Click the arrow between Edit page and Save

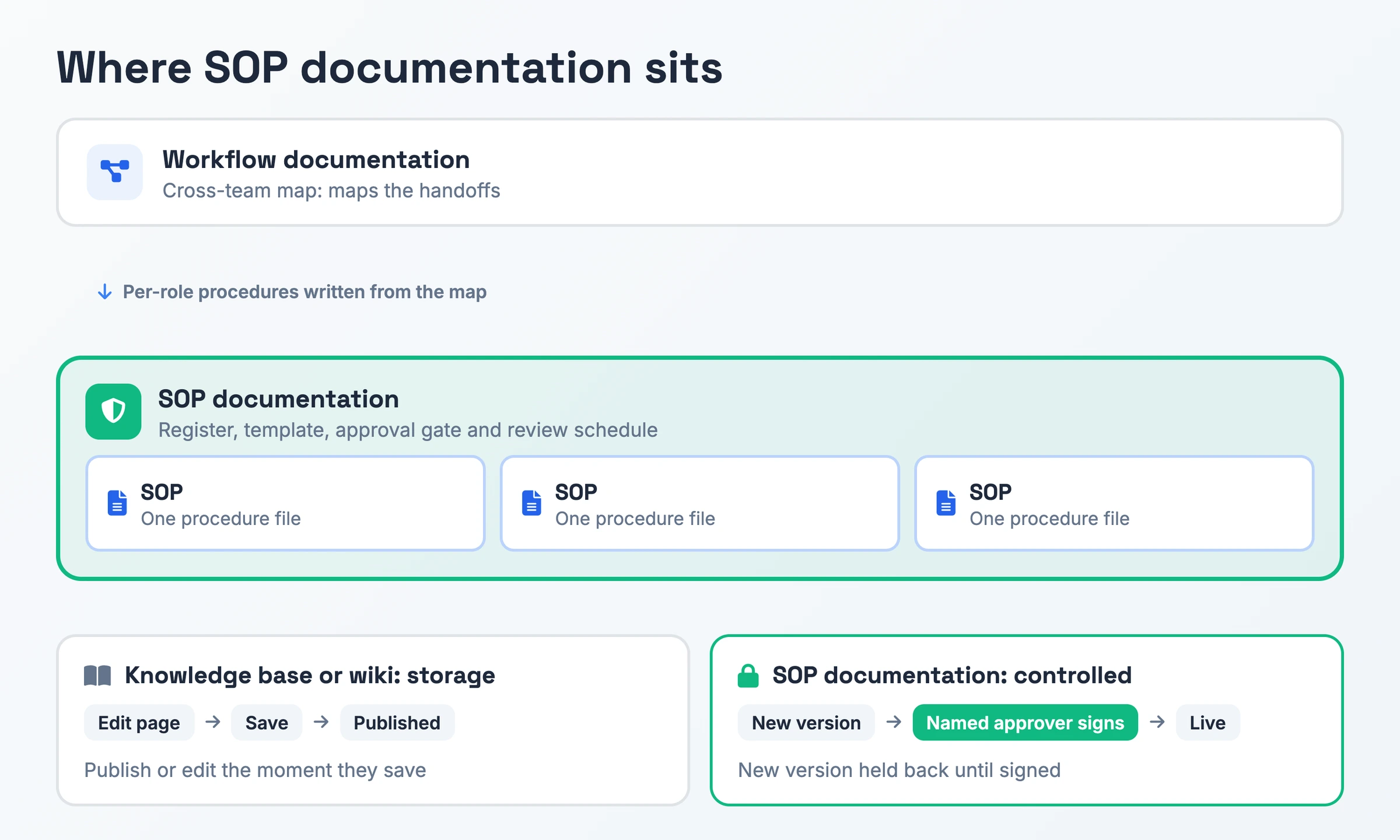click(x=213, y=722)
